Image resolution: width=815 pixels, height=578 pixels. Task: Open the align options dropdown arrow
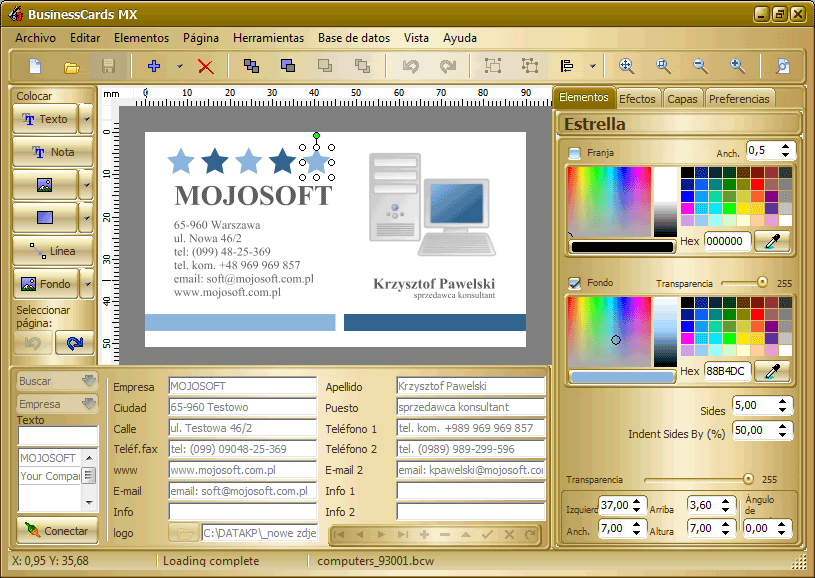point(592,66)
